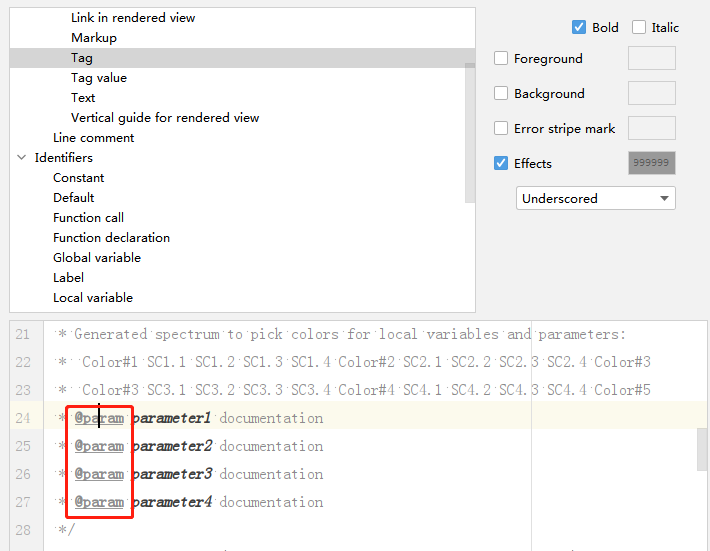Viewport: 710px width, 551px height.
Task: Uncheck the Bold checkbox
Action: tap(579, 27)
